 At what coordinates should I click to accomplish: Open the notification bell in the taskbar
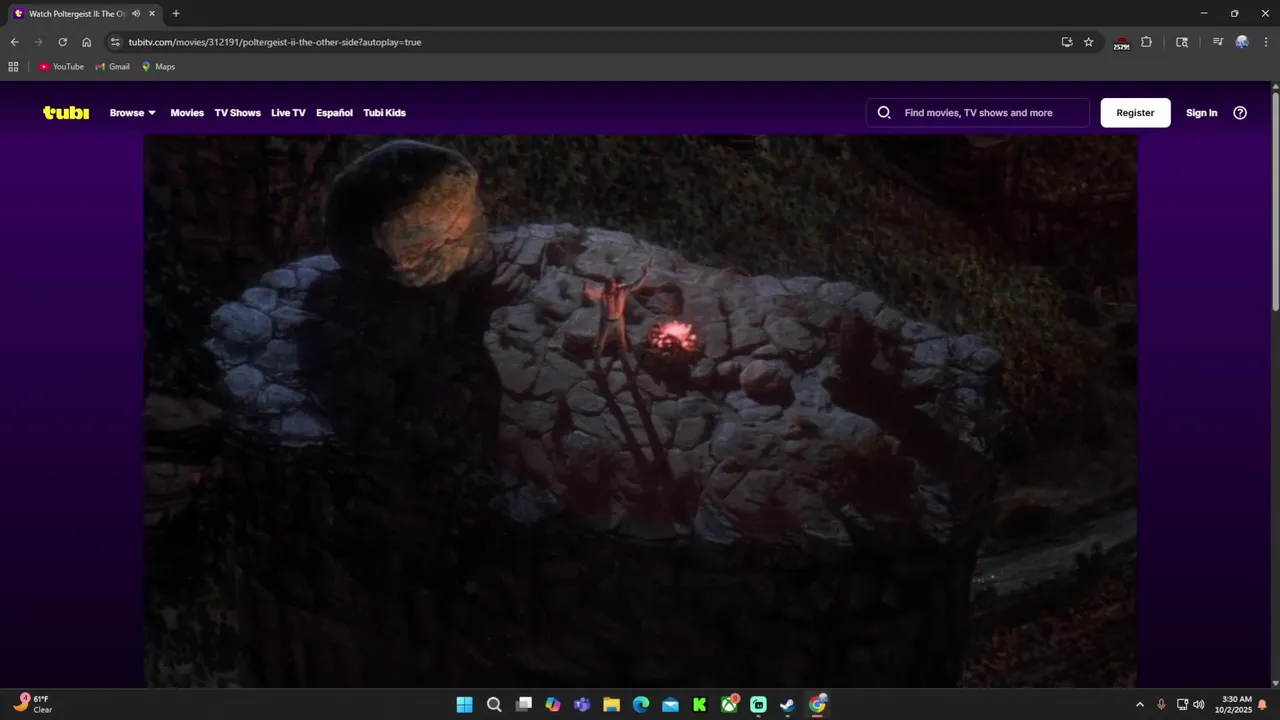point(1263,705)
